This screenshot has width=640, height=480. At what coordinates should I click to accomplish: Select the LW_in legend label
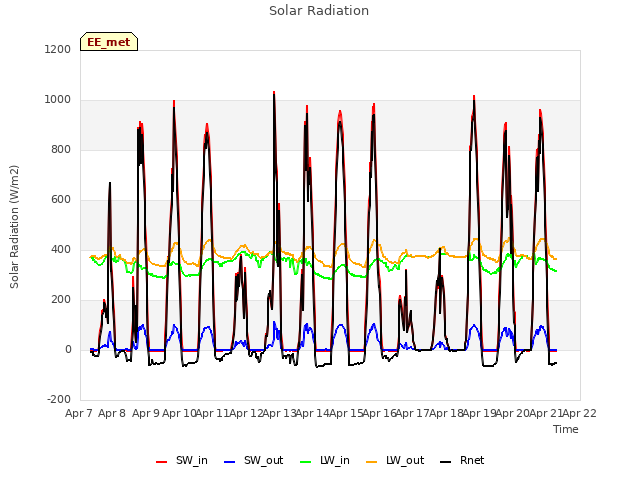click(335, 460)
